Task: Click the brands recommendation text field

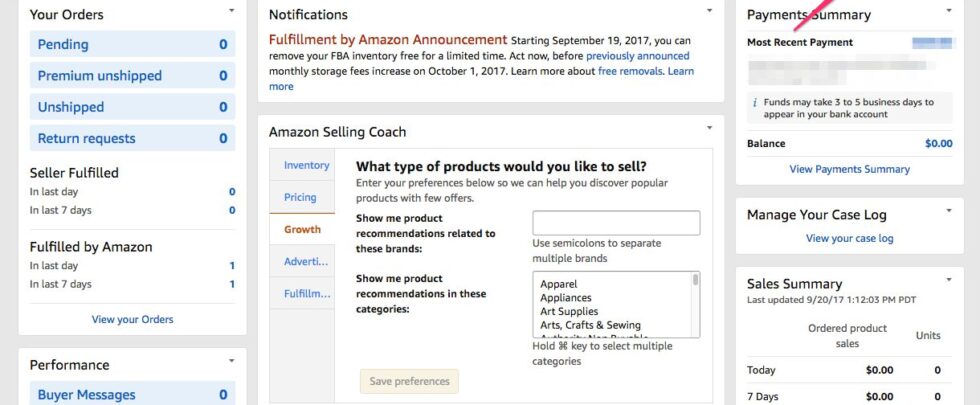Action: point(616,223)
